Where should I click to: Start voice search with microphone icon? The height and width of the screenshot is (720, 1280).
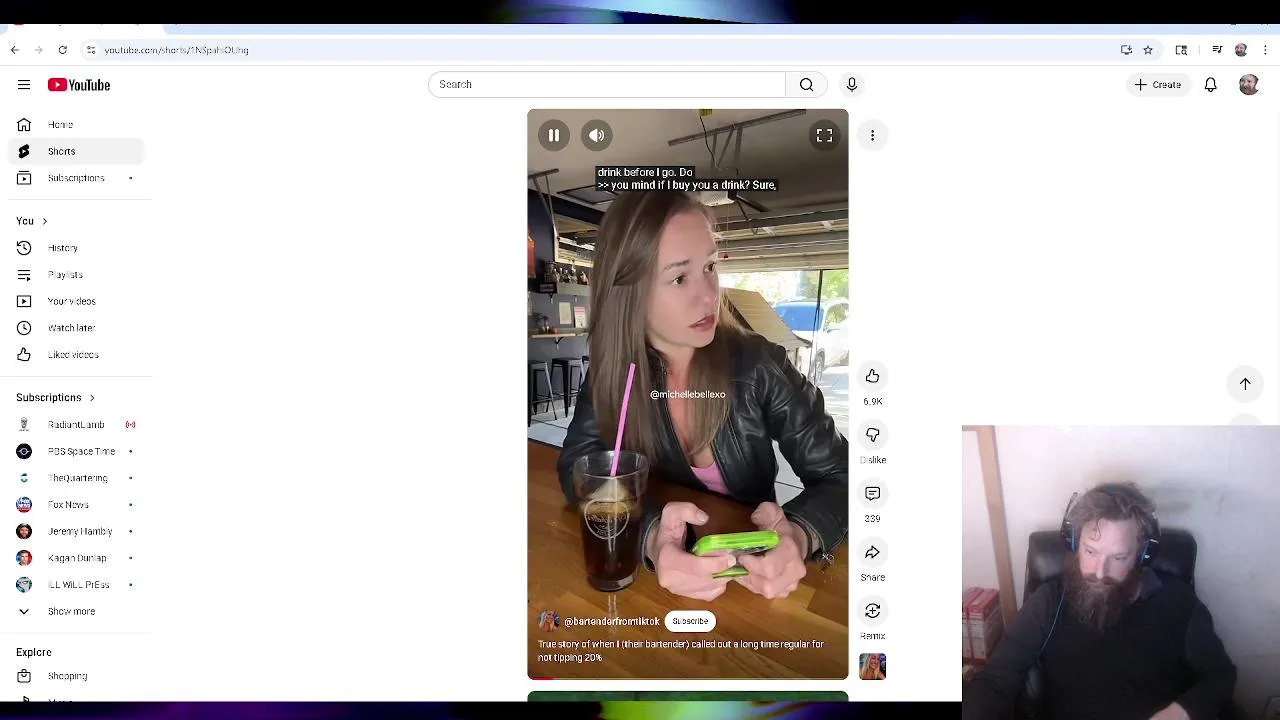click(852, 84)
